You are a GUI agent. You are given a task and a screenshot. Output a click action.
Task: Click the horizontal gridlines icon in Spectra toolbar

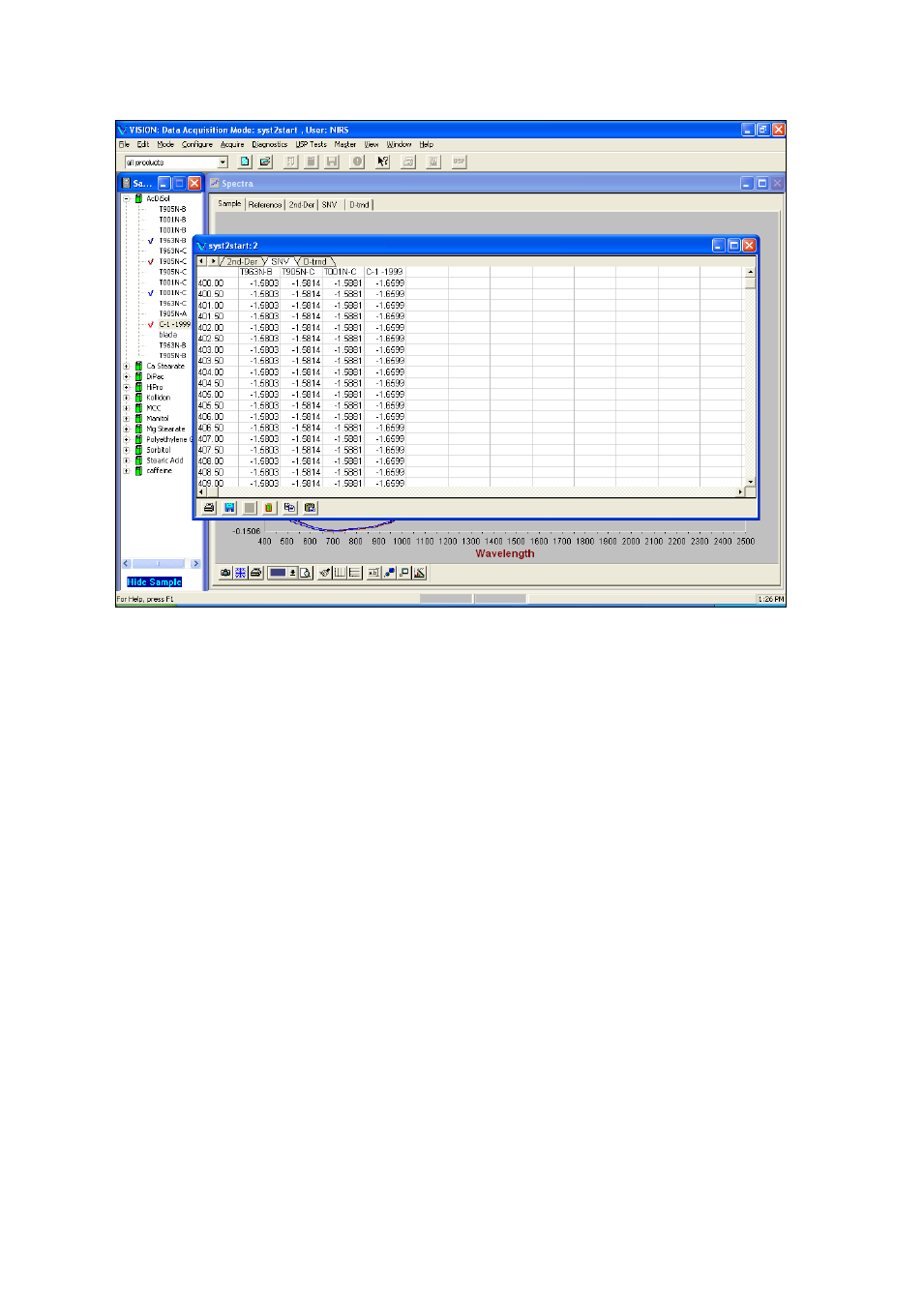point(355,573)
